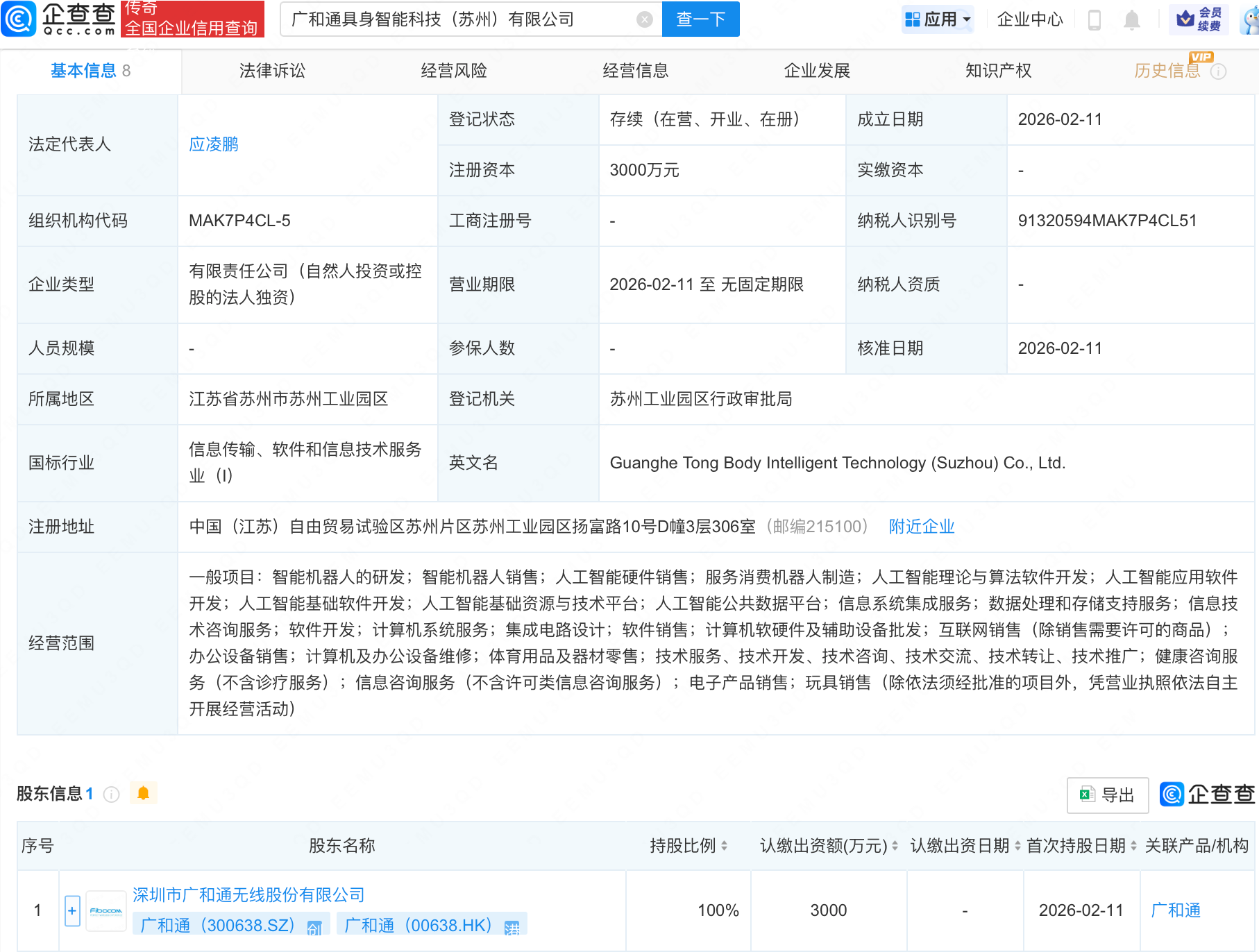Screen dimensions: 1259x952
Task: Click the info icon beside 历史信息
Action: click(1218, 71)
